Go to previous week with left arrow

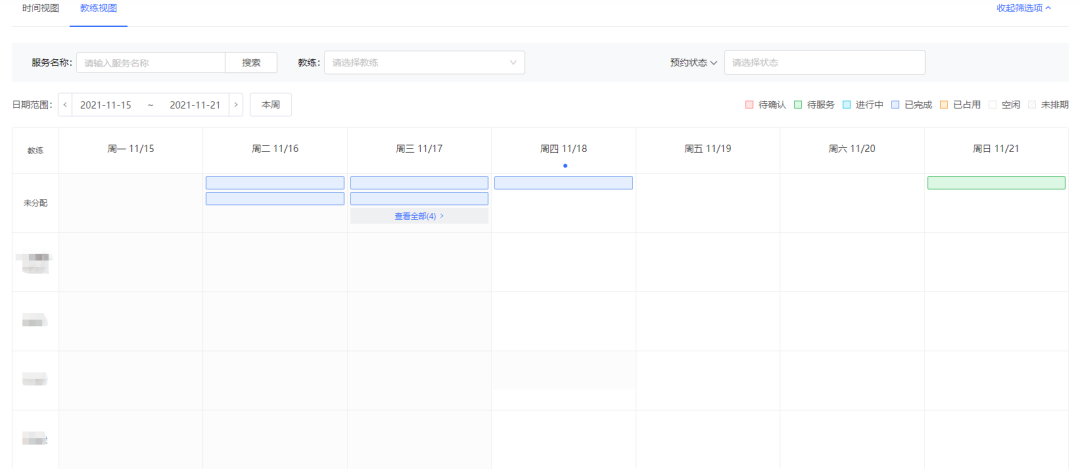[65, 105]
